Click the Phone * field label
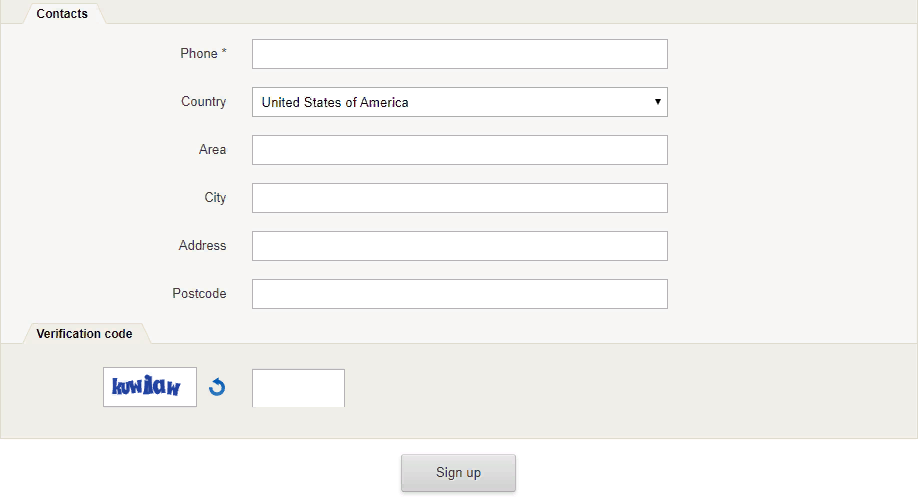This screenshot has height=497, width=919. 203,53
